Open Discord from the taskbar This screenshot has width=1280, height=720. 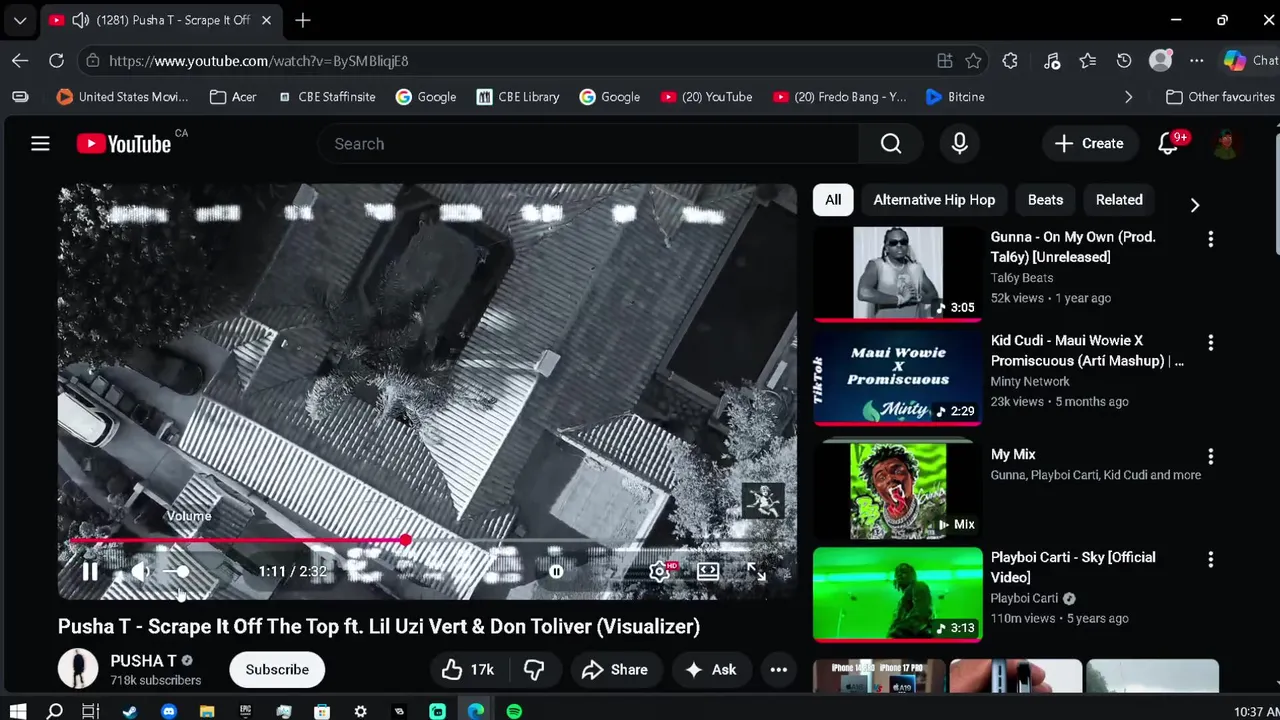click(169, 711)
